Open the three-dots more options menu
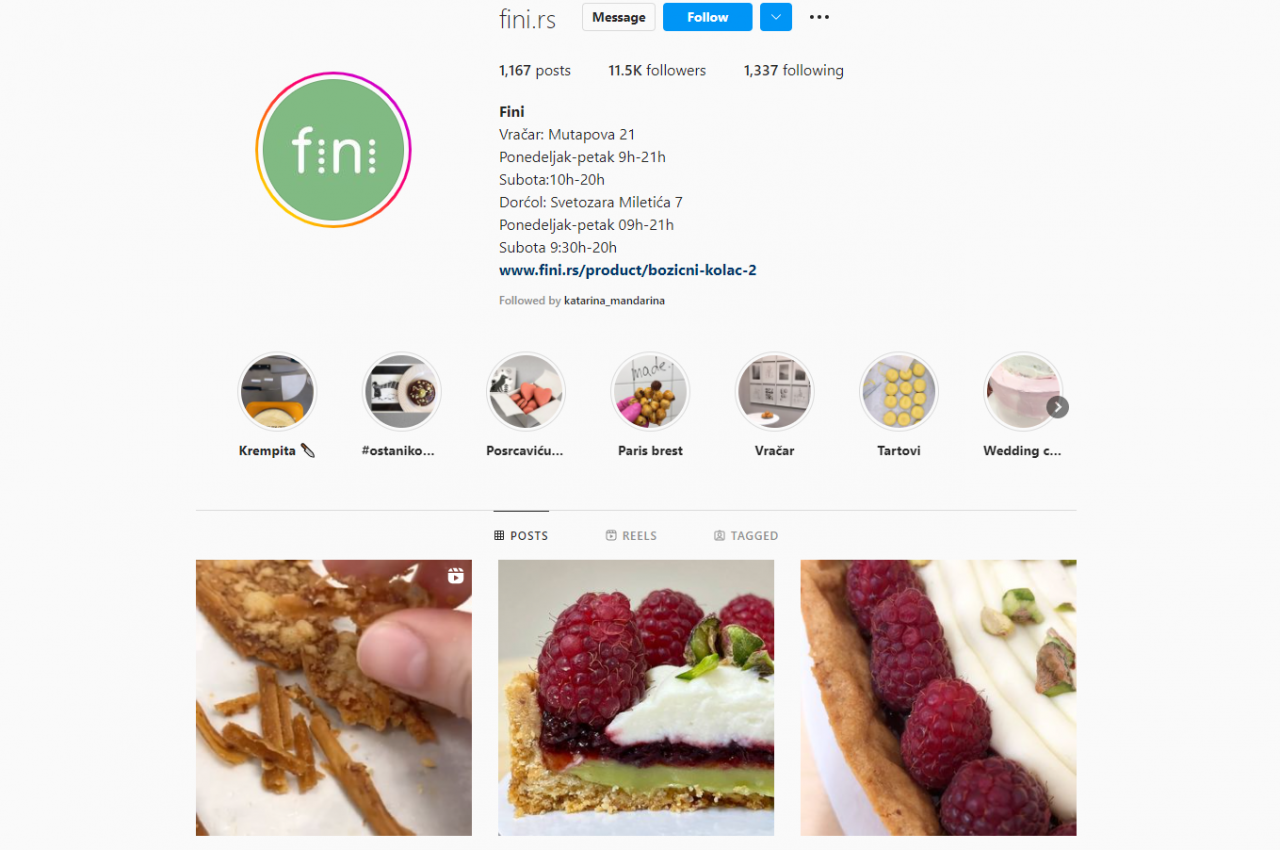 (x=819, y=17)
